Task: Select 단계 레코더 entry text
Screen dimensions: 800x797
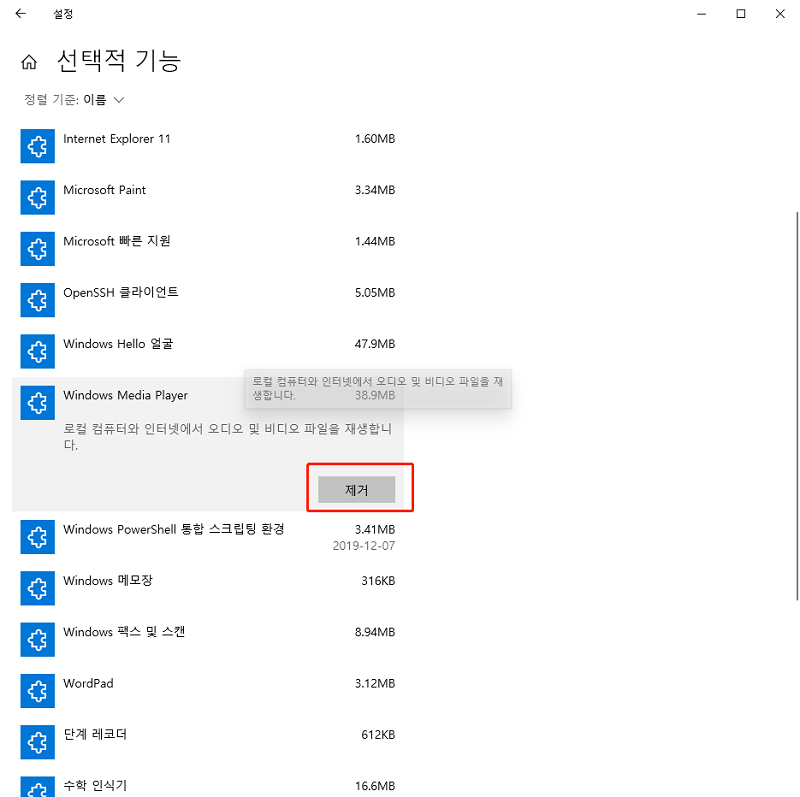Action: click(x=95, y=734)
